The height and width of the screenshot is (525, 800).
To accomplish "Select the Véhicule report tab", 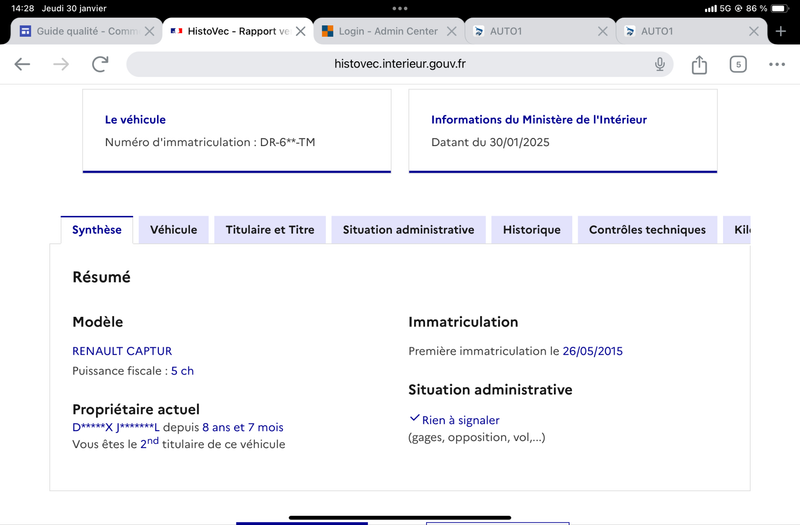I will click(173, 230).
